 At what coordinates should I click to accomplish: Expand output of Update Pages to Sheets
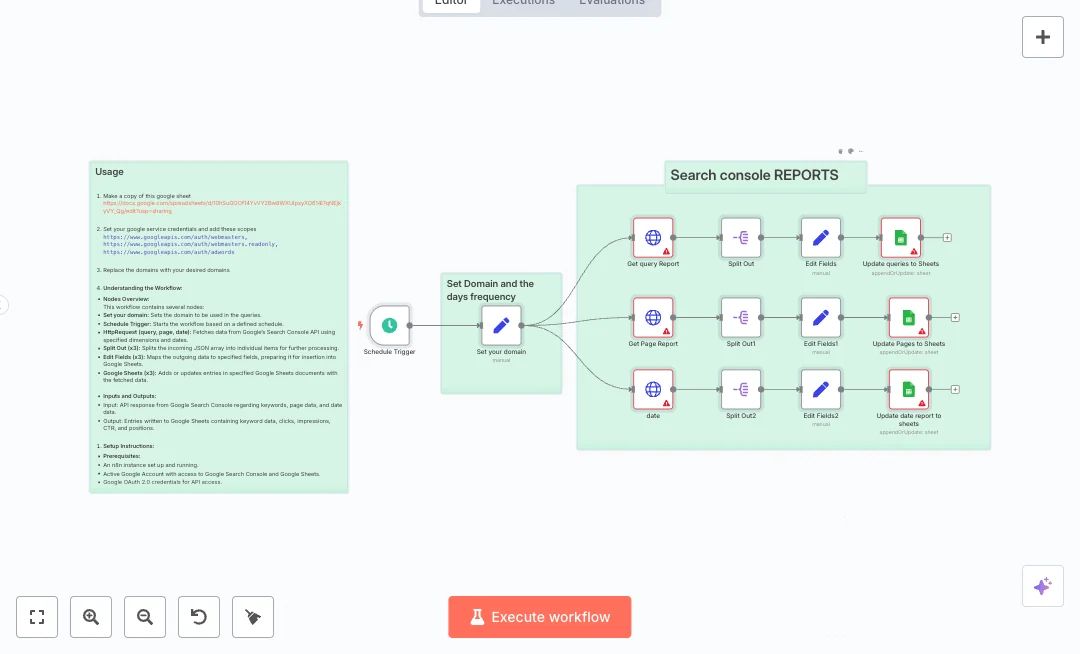(955, 317)
